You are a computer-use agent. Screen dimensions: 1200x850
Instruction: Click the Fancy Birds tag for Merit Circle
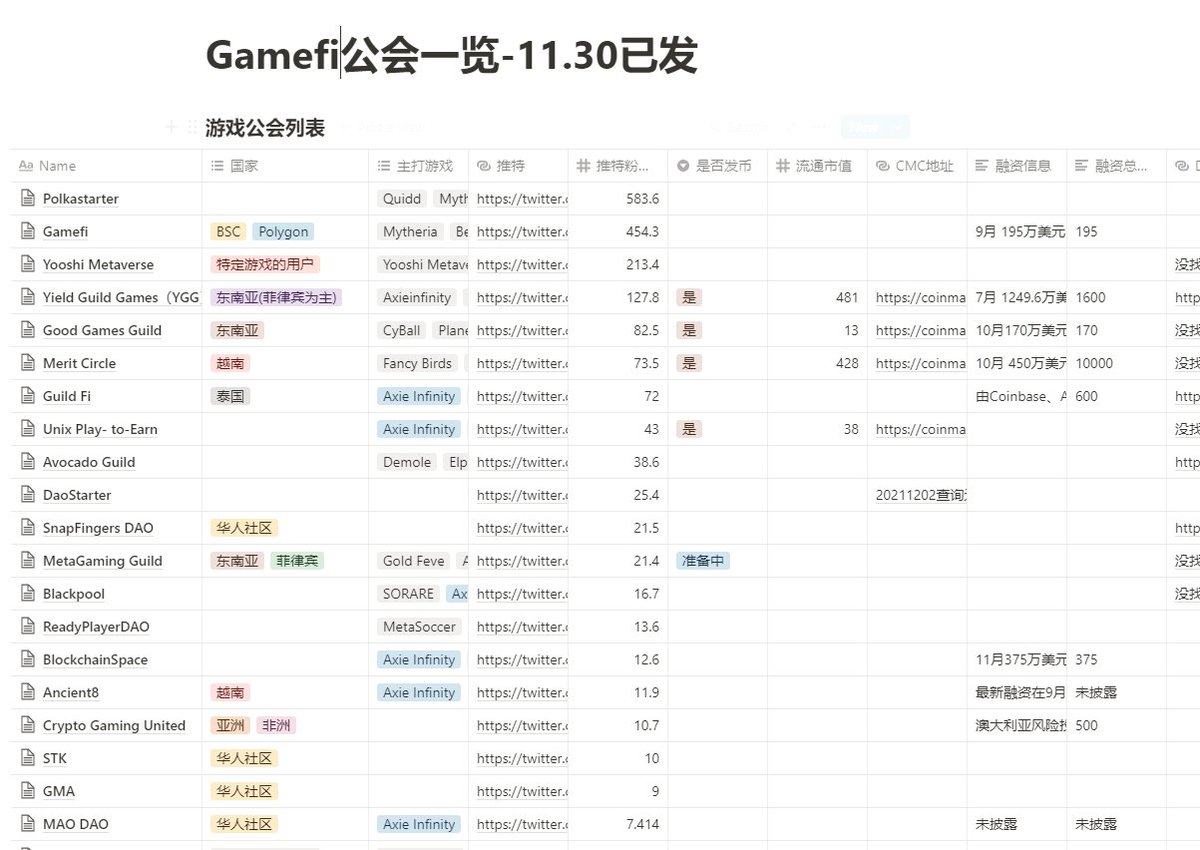click(x=417, y=364)
